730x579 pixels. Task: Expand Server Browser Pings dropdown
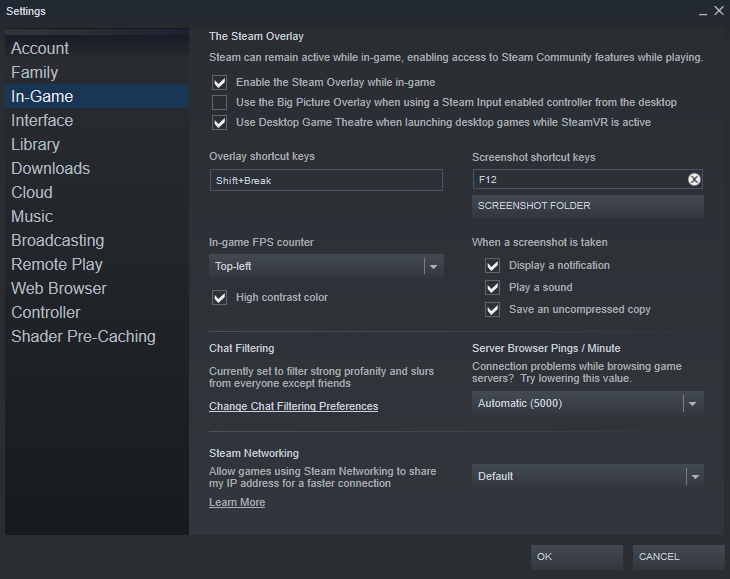[587, 403]
